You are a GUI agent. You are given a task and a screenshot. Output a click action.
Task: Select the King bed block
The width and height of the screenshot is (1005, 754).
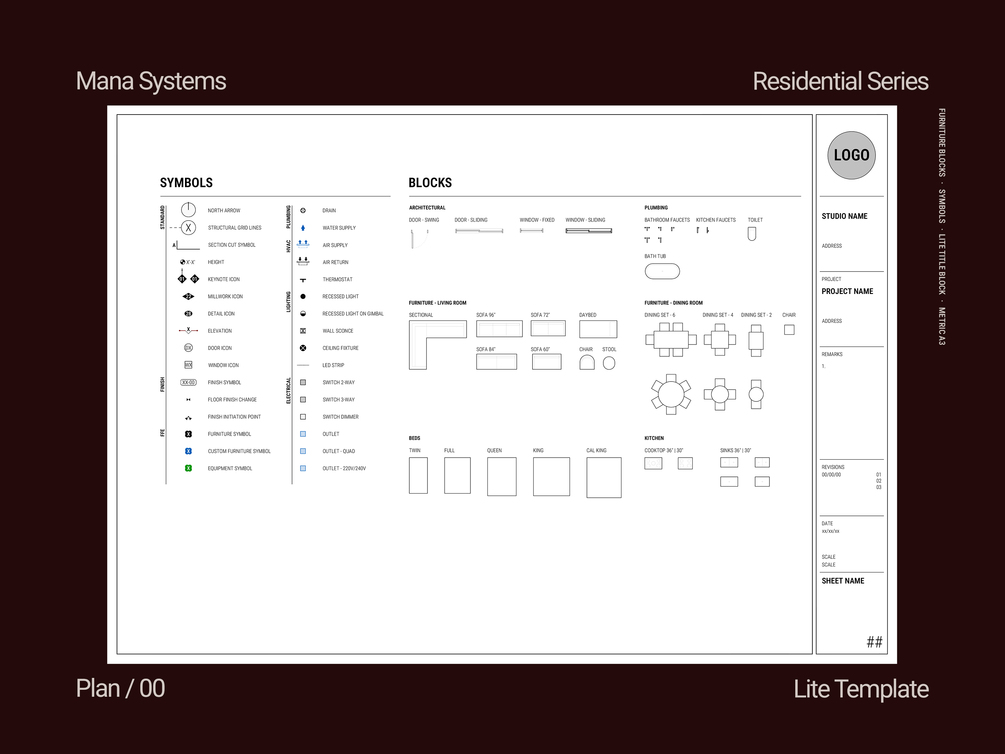click(551, 476)
